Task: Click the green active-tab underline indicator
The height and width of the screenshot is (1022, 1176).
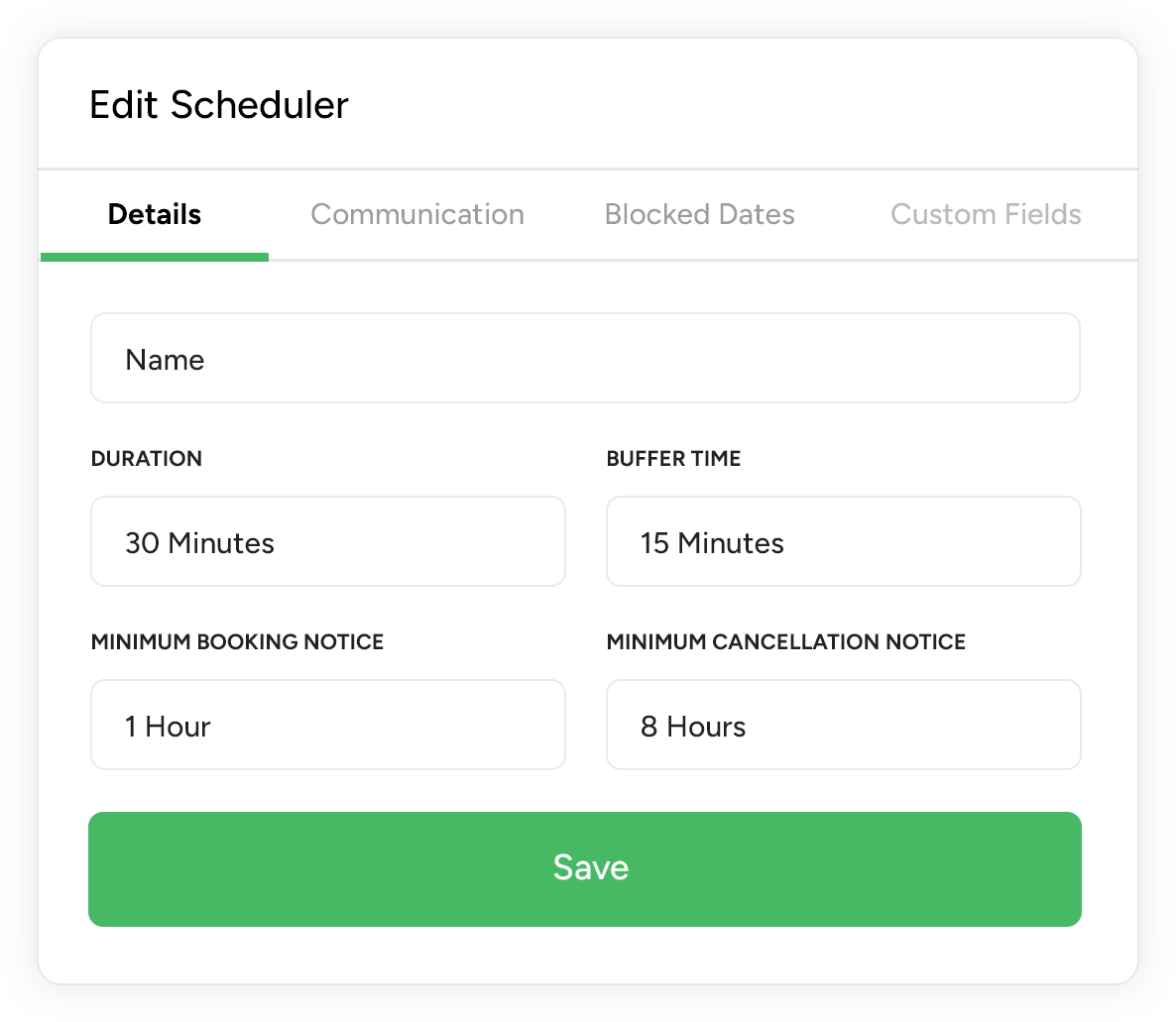Action: (x=155, y=257)
